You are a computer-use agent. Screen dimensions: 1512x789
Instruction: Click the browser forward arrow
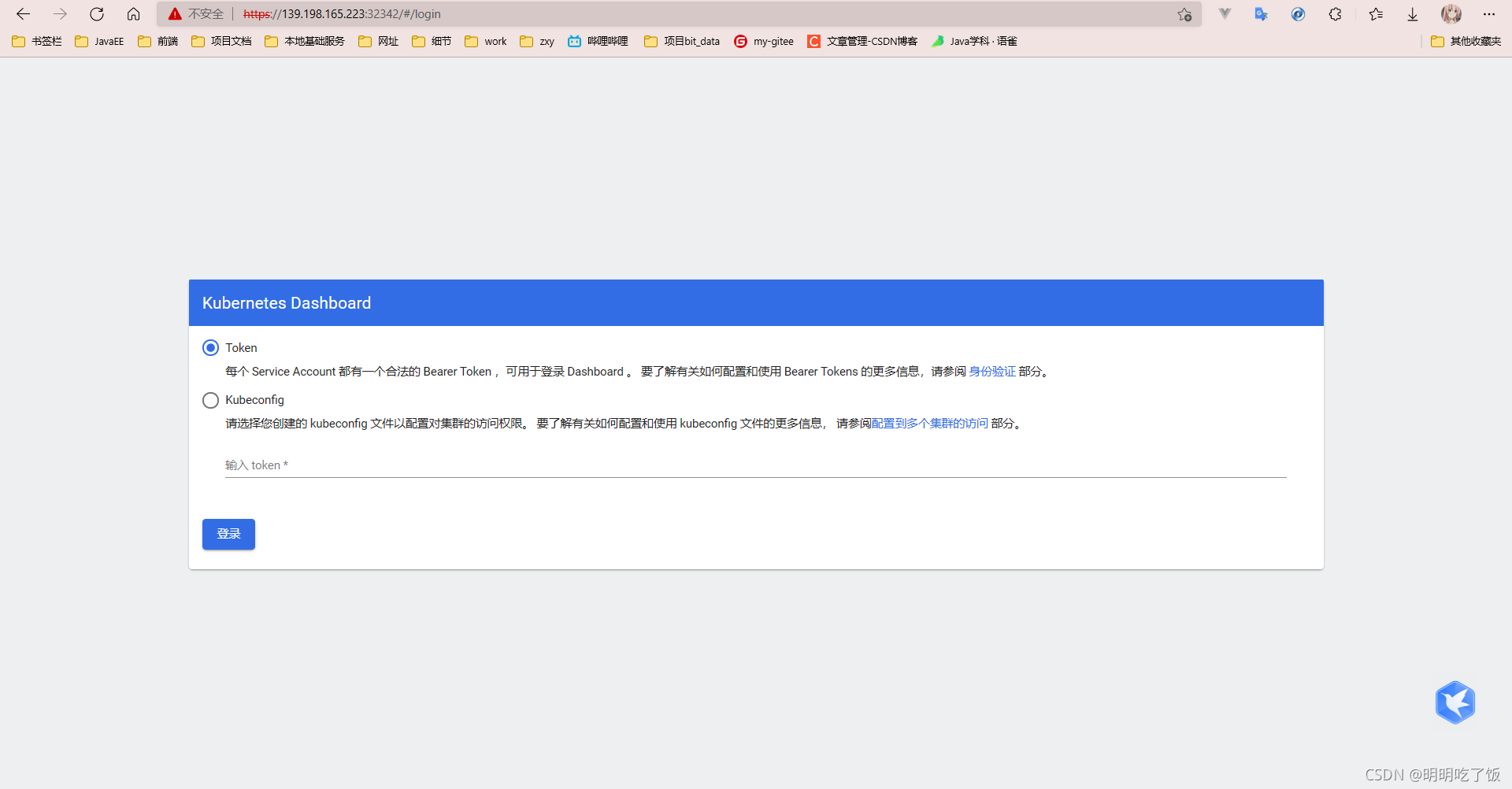point(60,14)
